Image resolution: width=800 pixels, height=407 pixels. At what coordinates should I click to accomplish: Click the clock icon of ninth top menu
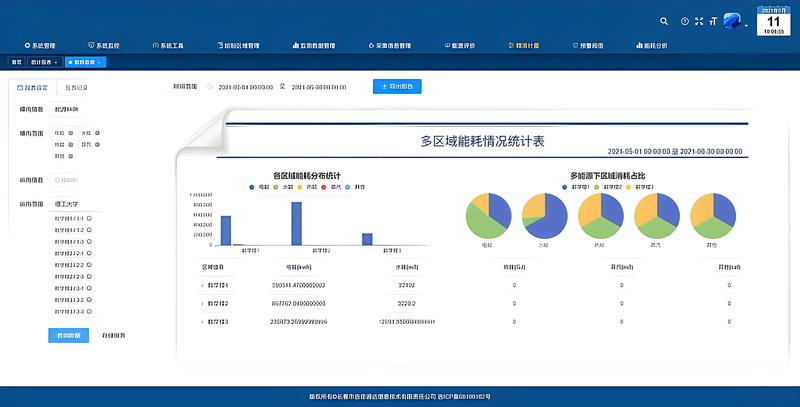575,45
